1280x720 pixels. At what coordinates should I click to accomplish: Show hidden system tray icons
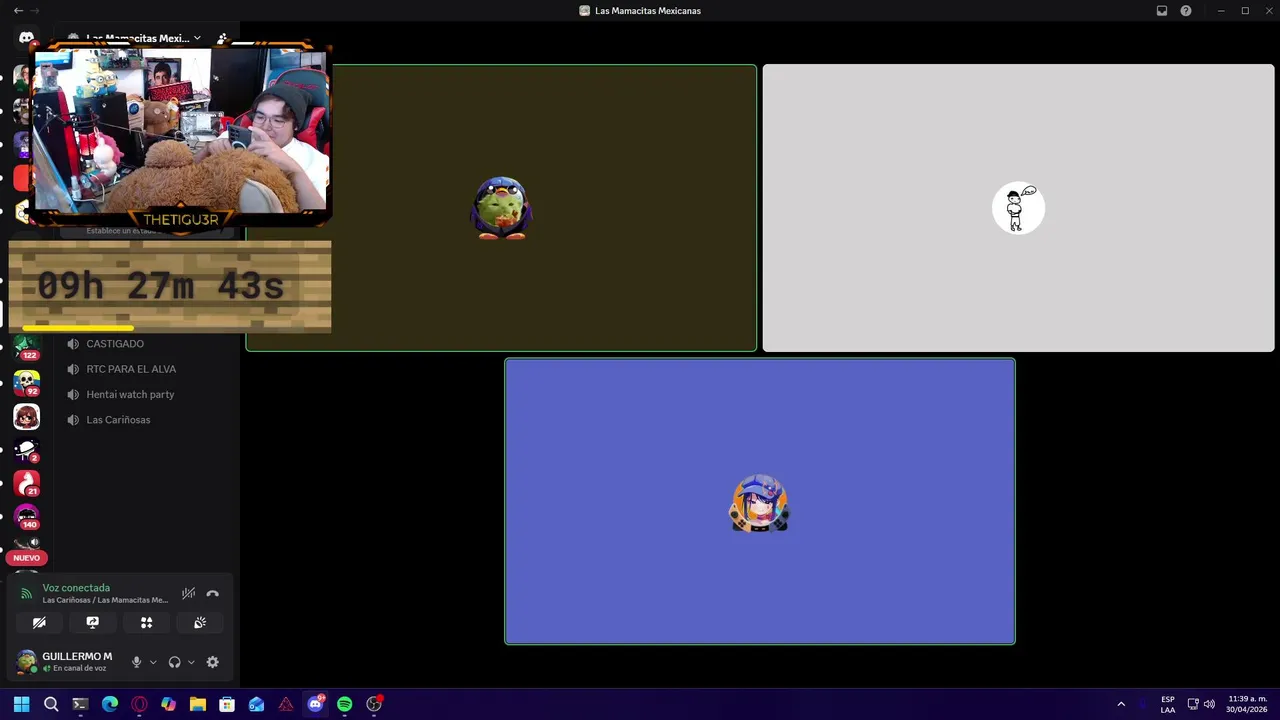coord(1121,704)
